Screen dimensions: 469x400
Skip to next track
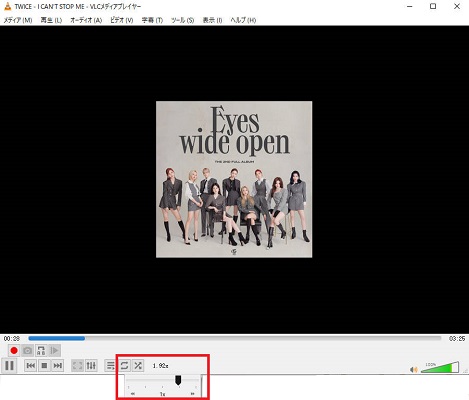tap(58, 366)
